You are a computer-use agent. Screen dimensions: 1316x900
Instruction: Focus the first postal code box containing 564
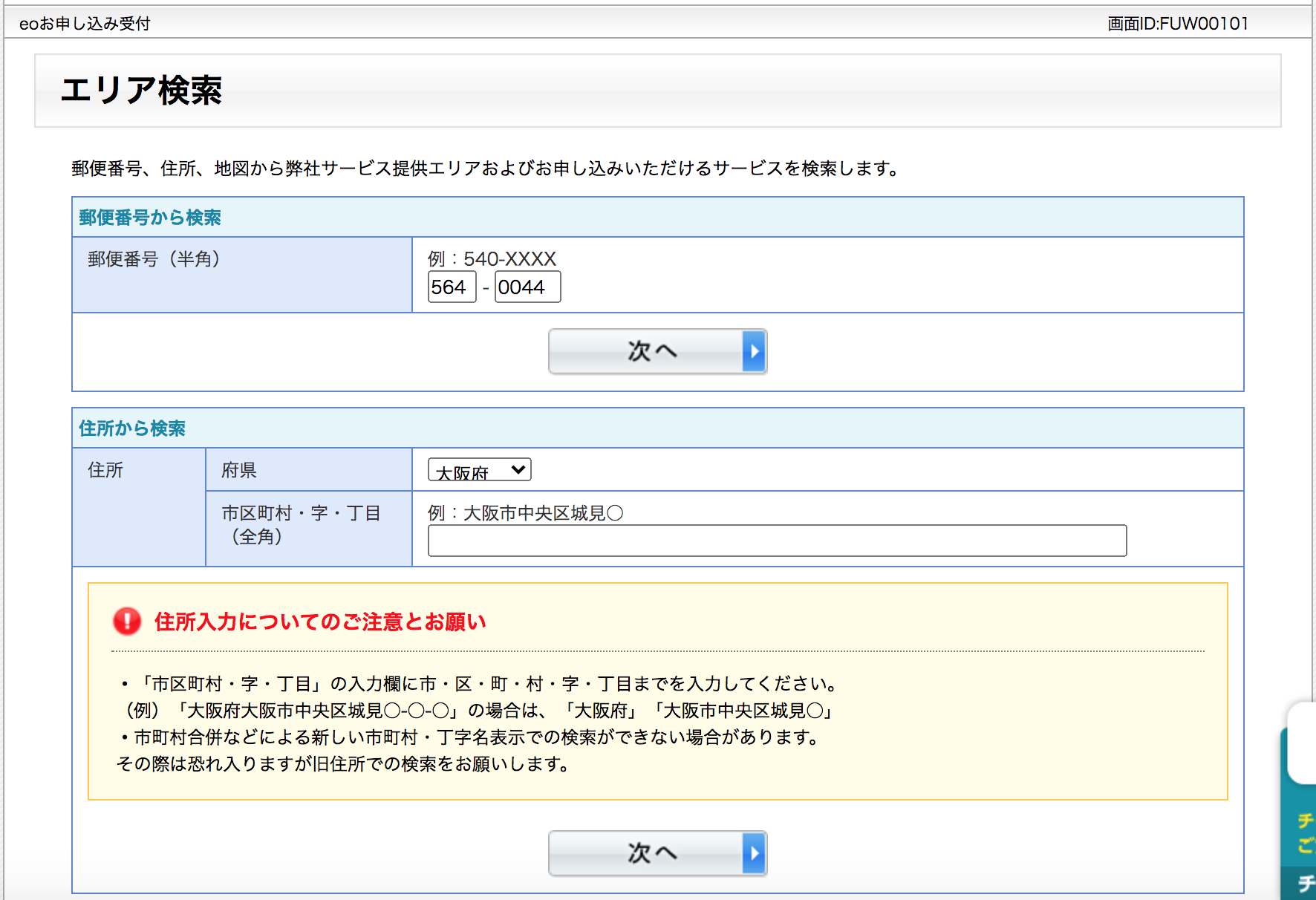[452, 287]
